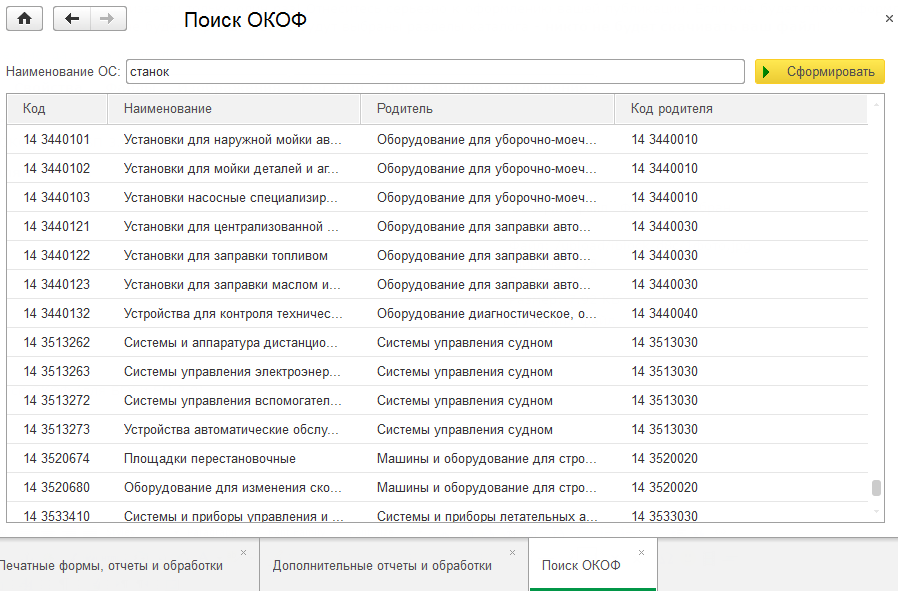This screenshot has width=898, height=591.
Task: Close the Поиск ОКОФ tab
Action: point(641,552)
